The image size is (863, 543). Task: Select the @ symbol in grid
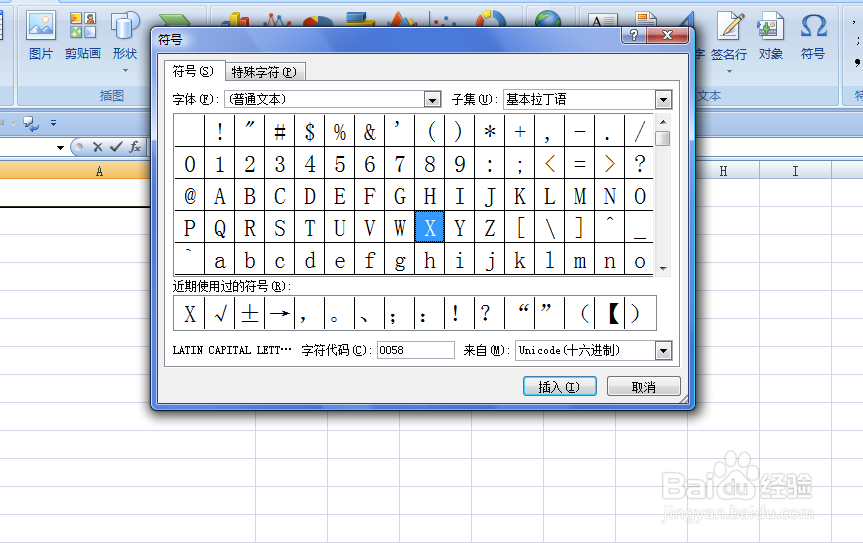click(x=190, y=196)
